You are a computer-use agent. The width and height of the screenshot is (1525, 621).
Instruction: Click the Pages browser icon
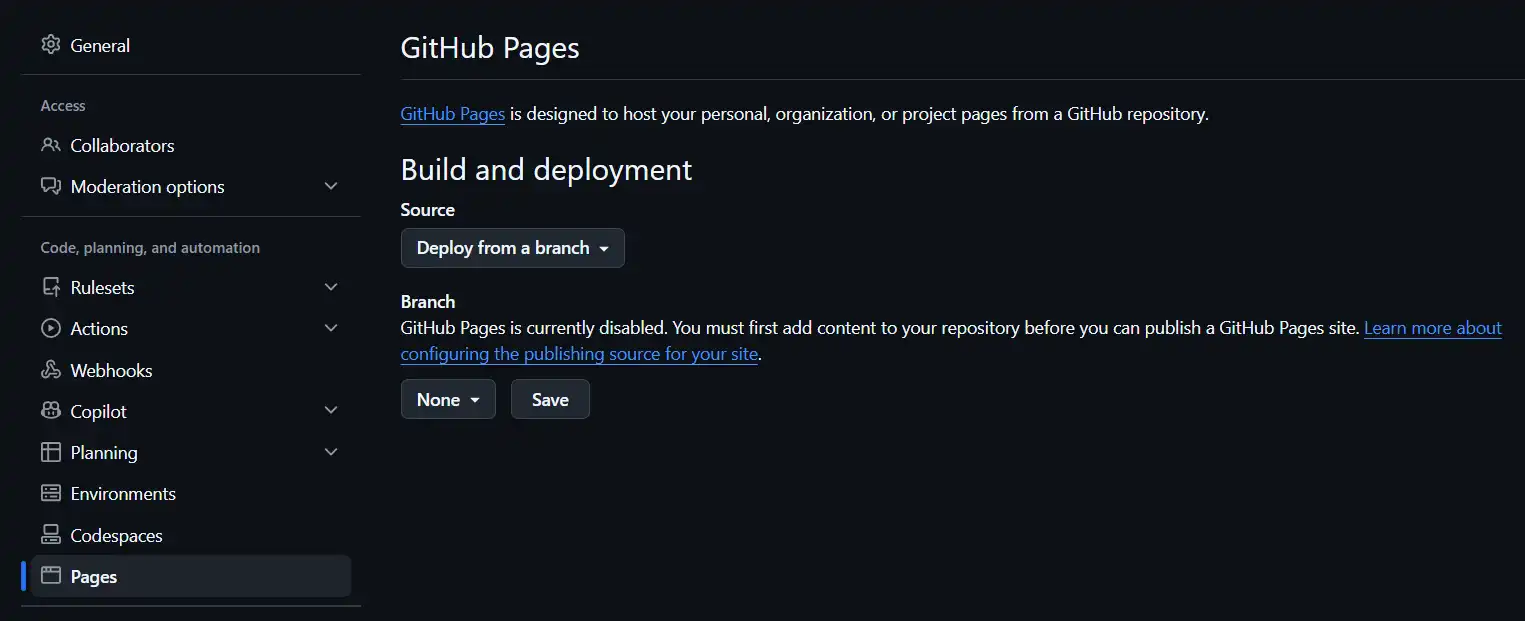tap(50, 576)
